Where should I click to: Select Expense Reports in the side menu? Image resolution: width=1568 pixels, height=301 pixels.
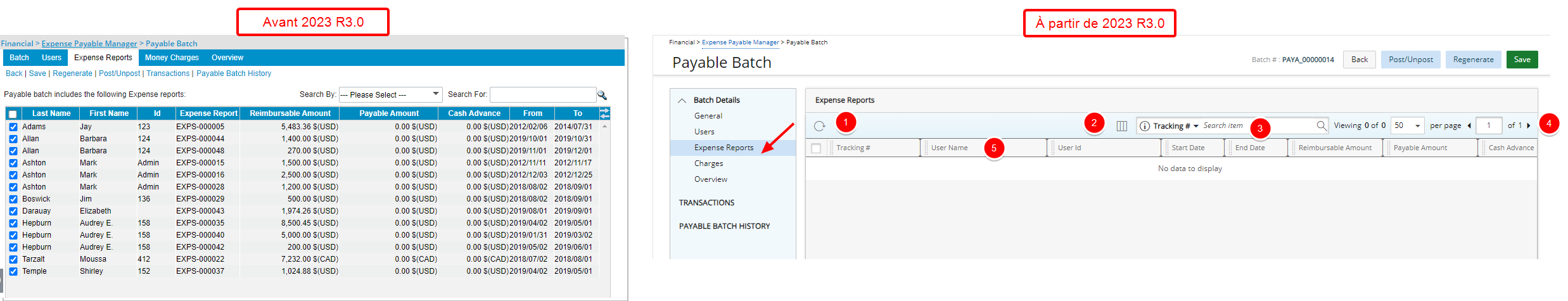(724, 148)
